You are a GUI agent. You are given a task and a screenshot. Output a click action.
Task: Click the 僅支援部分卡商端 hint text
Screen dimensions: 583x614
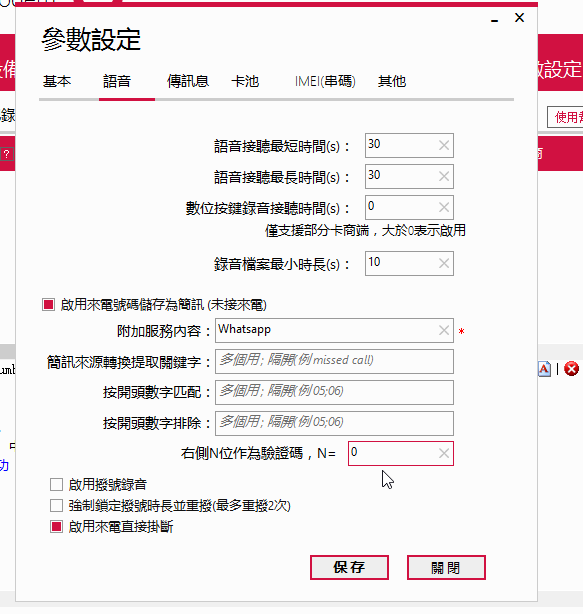pyautogui.click(x=365, y=231)
